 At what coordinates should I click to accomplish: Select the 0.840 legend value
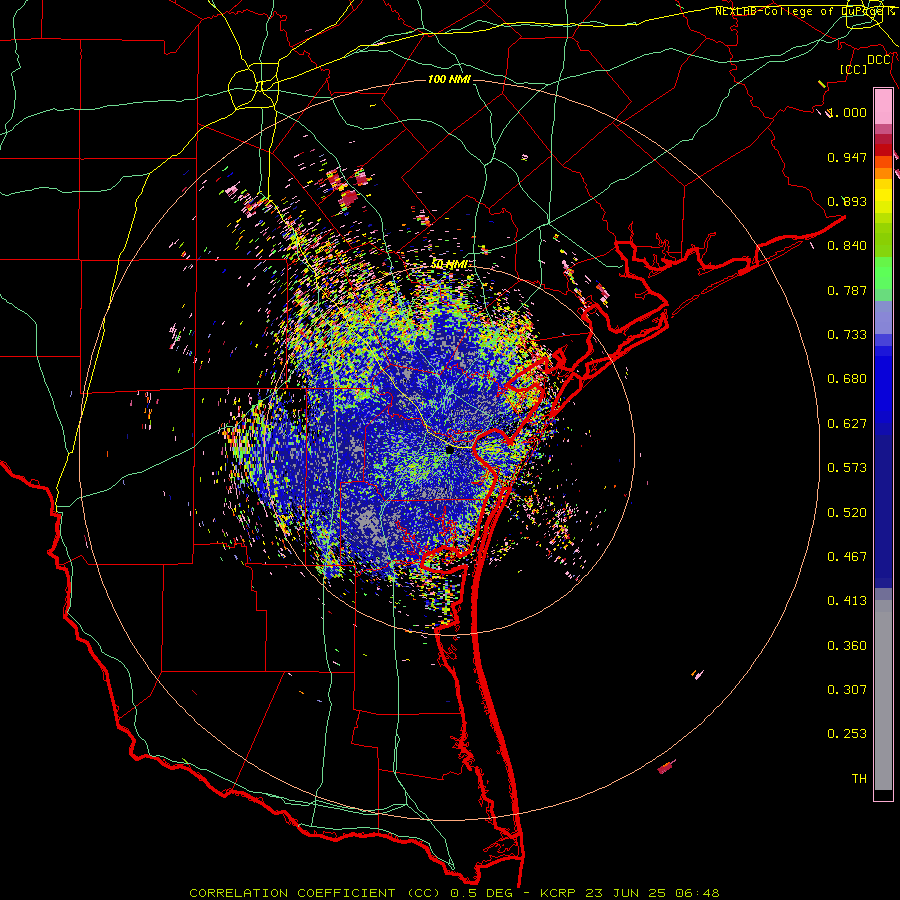(847, 246)
